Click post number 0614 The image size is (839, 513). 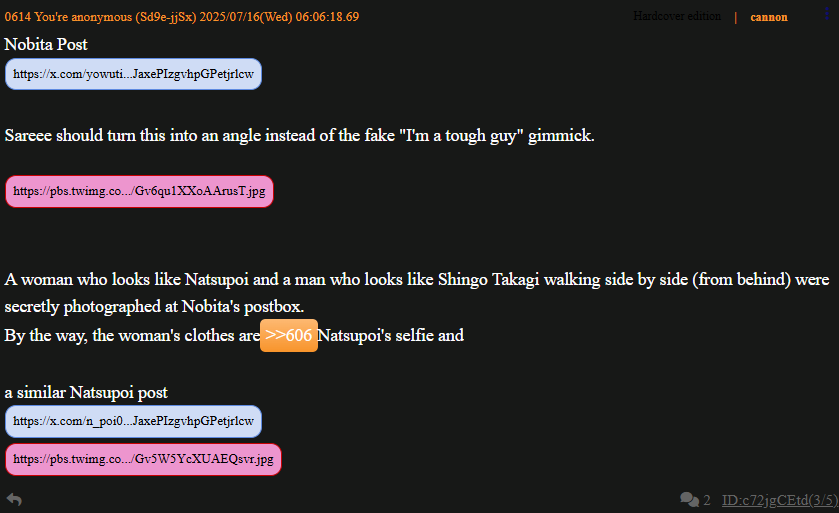click(18, 17)
